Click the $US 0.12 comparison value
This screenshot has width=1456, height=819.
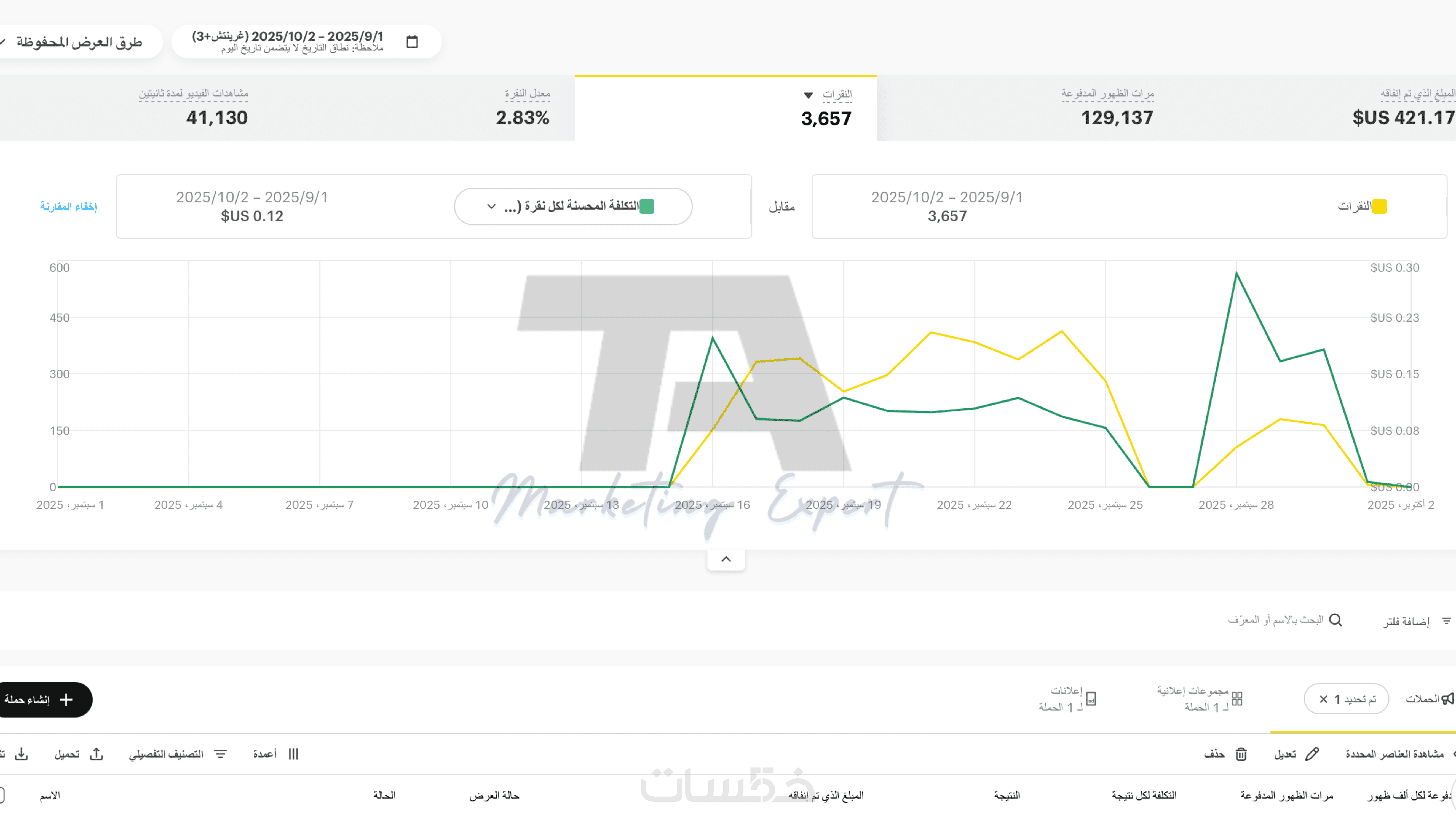(252, 216)
